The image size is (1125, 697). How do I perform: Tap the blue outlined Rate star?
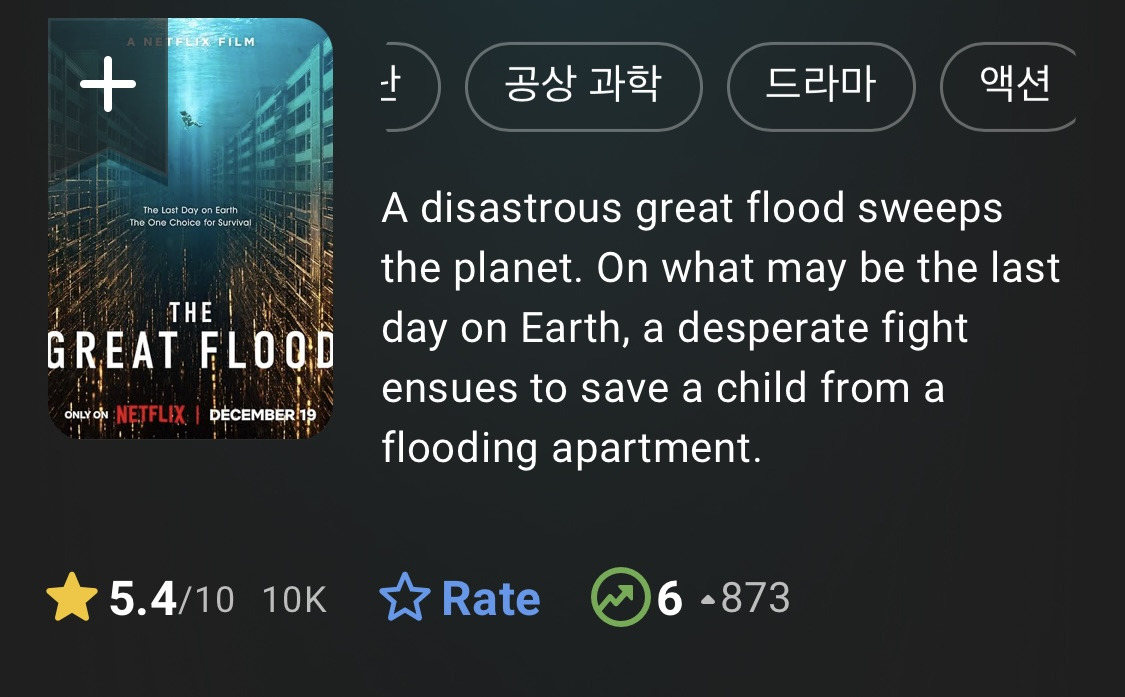pos(403,599)
